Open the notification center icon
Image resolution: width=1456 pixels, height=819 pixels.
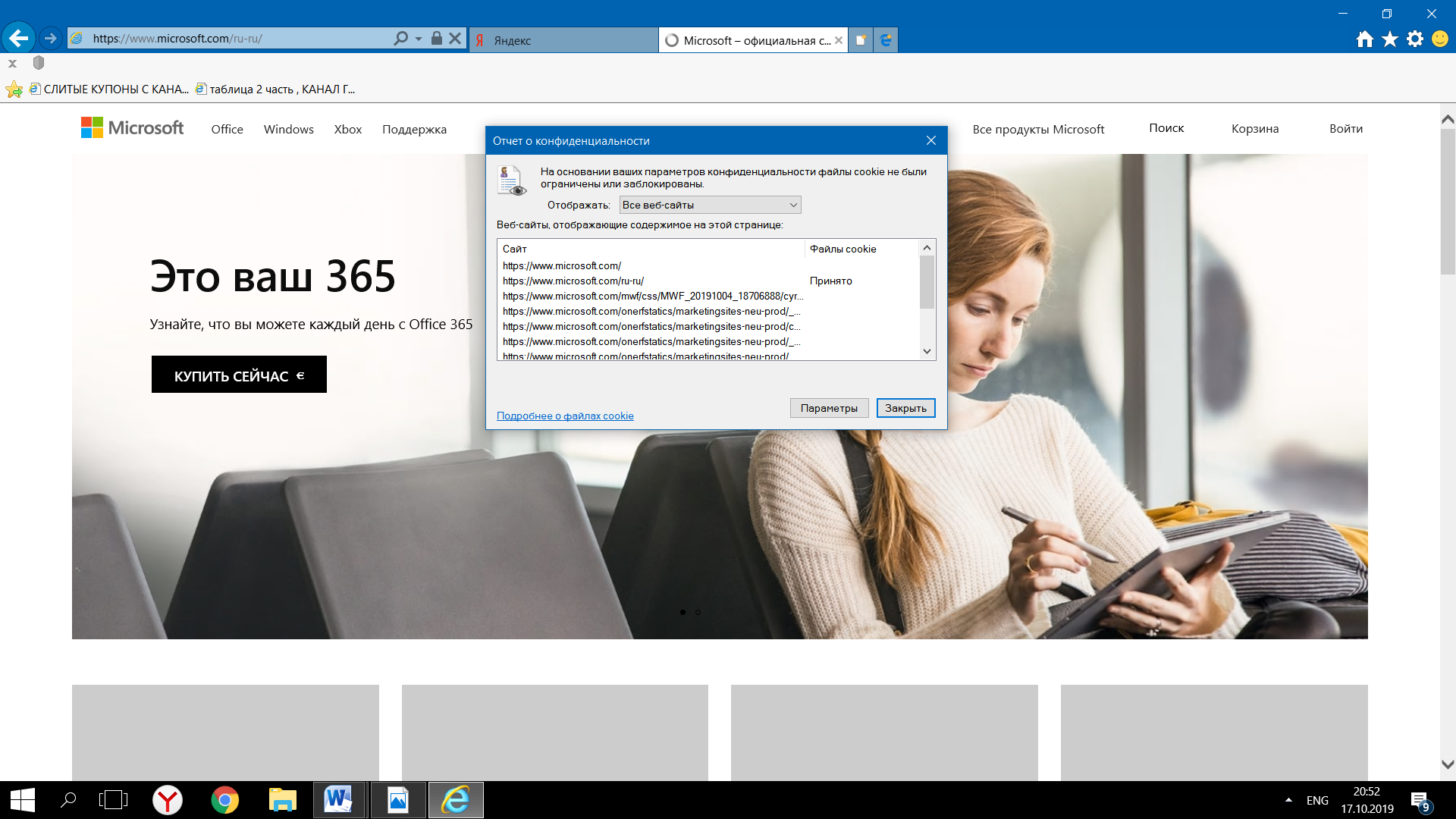[1421, 801]
